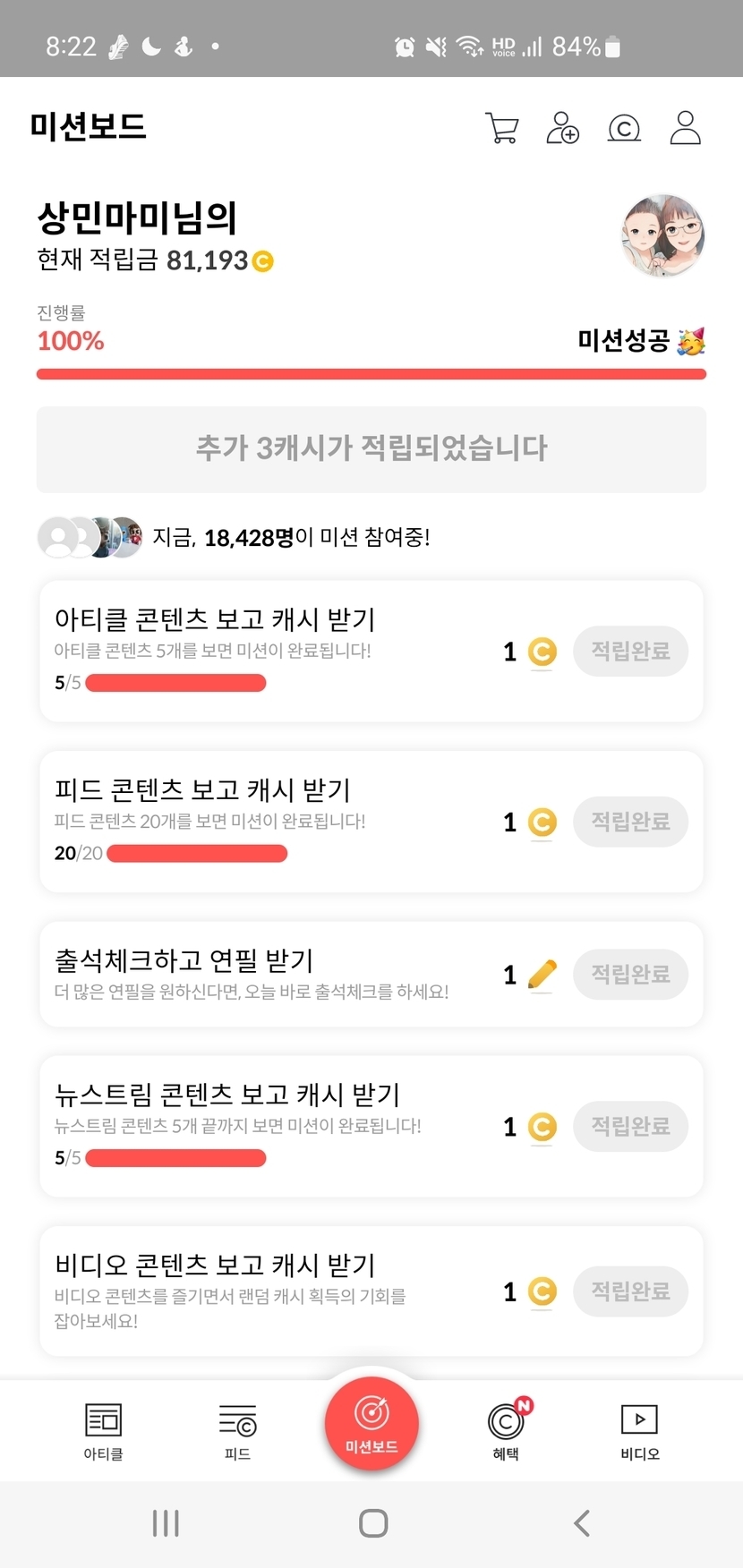View the mission participants avatars
743x1568 pixels.
tap(90, 537)
